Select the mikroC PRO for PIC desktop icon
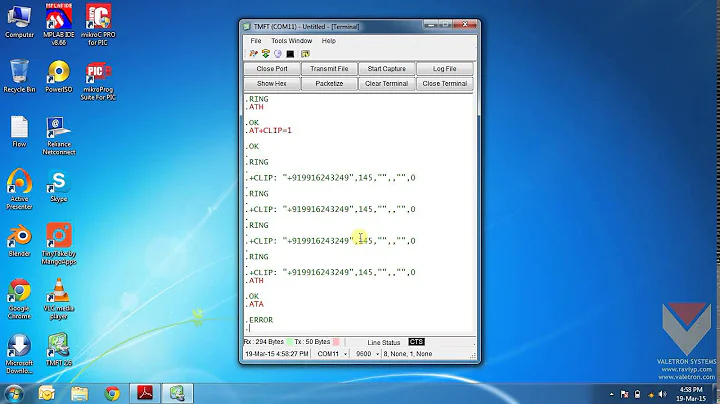This screenshot has height=404, width=720. pyautogui.click(x=98, y=24)
